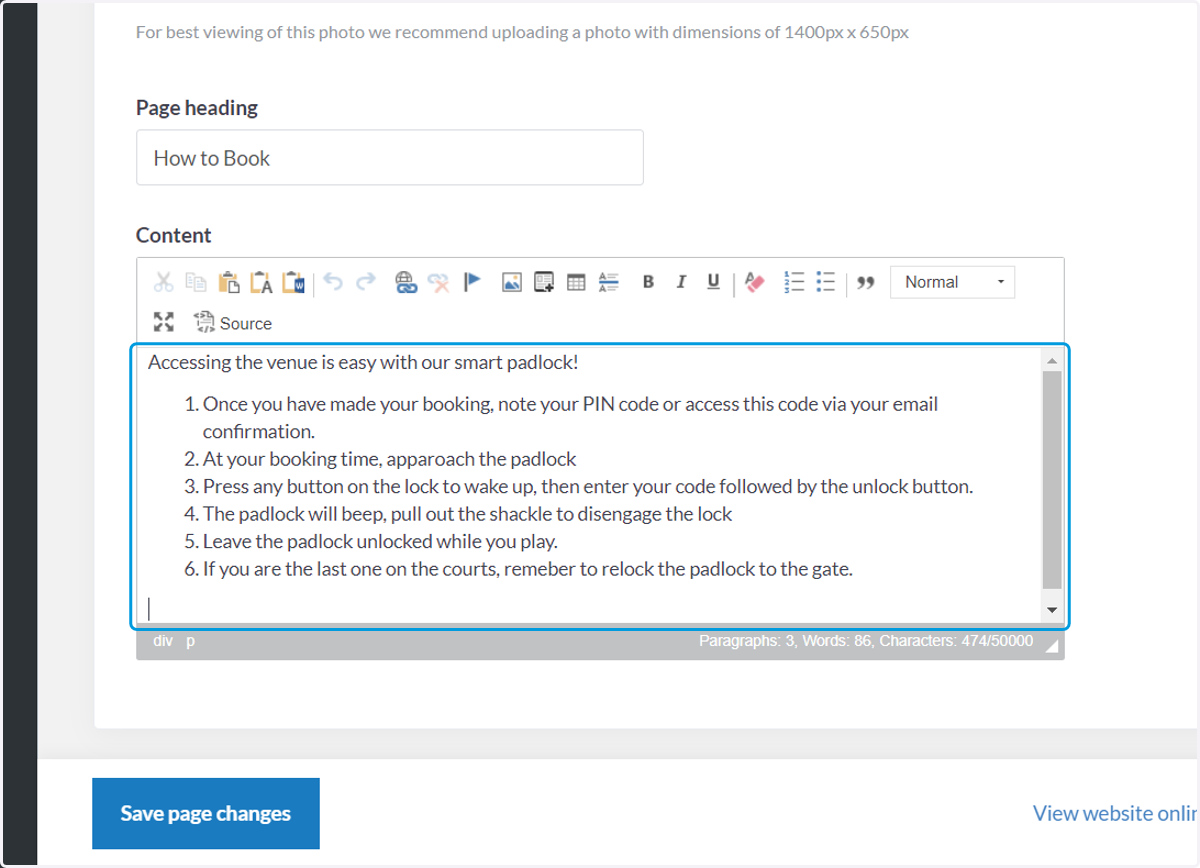Insert an image via the Image icon

pos(512,282)
